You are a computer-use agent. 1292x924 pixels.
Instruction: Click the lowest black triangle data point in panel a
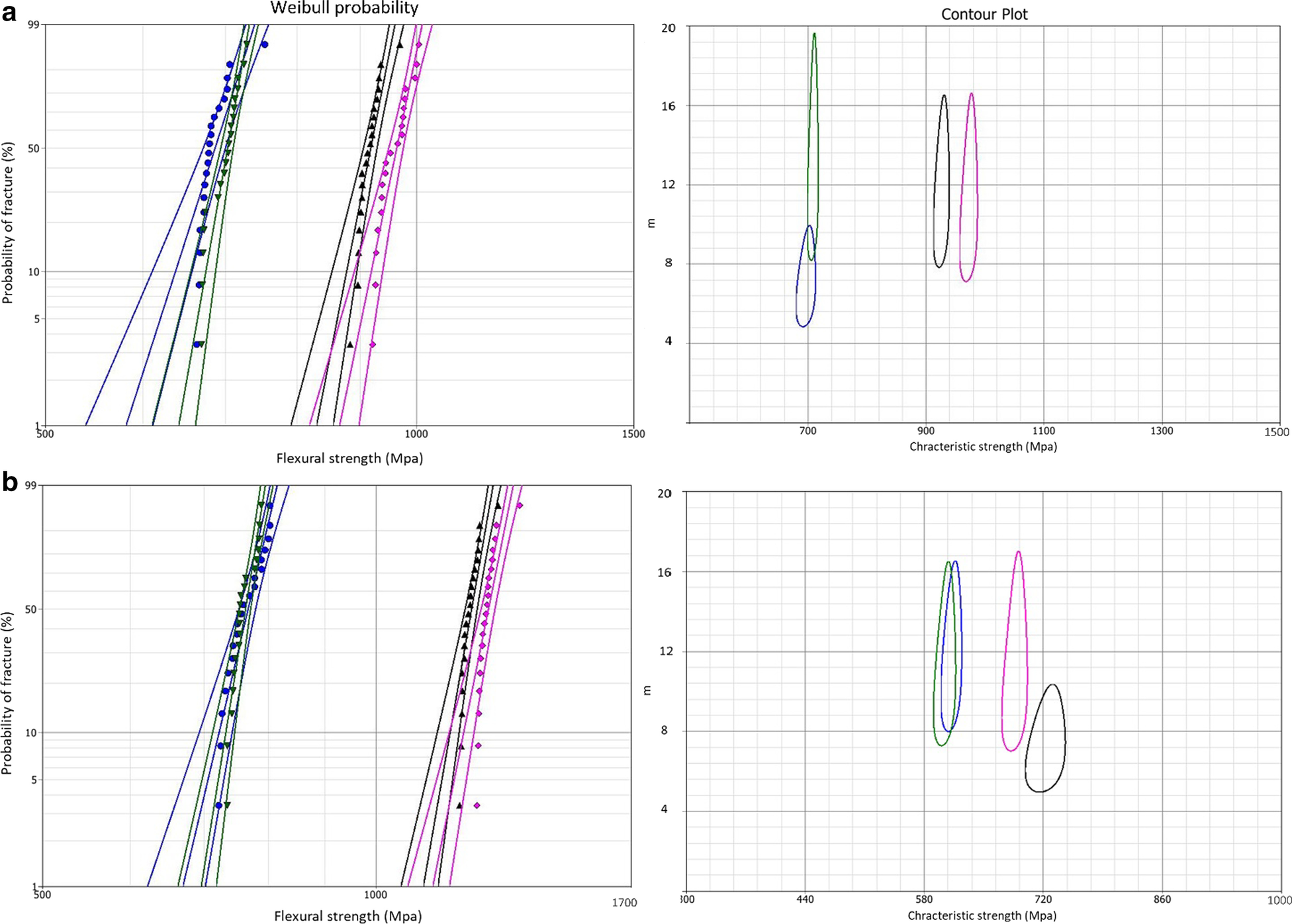tap(350, 344)
